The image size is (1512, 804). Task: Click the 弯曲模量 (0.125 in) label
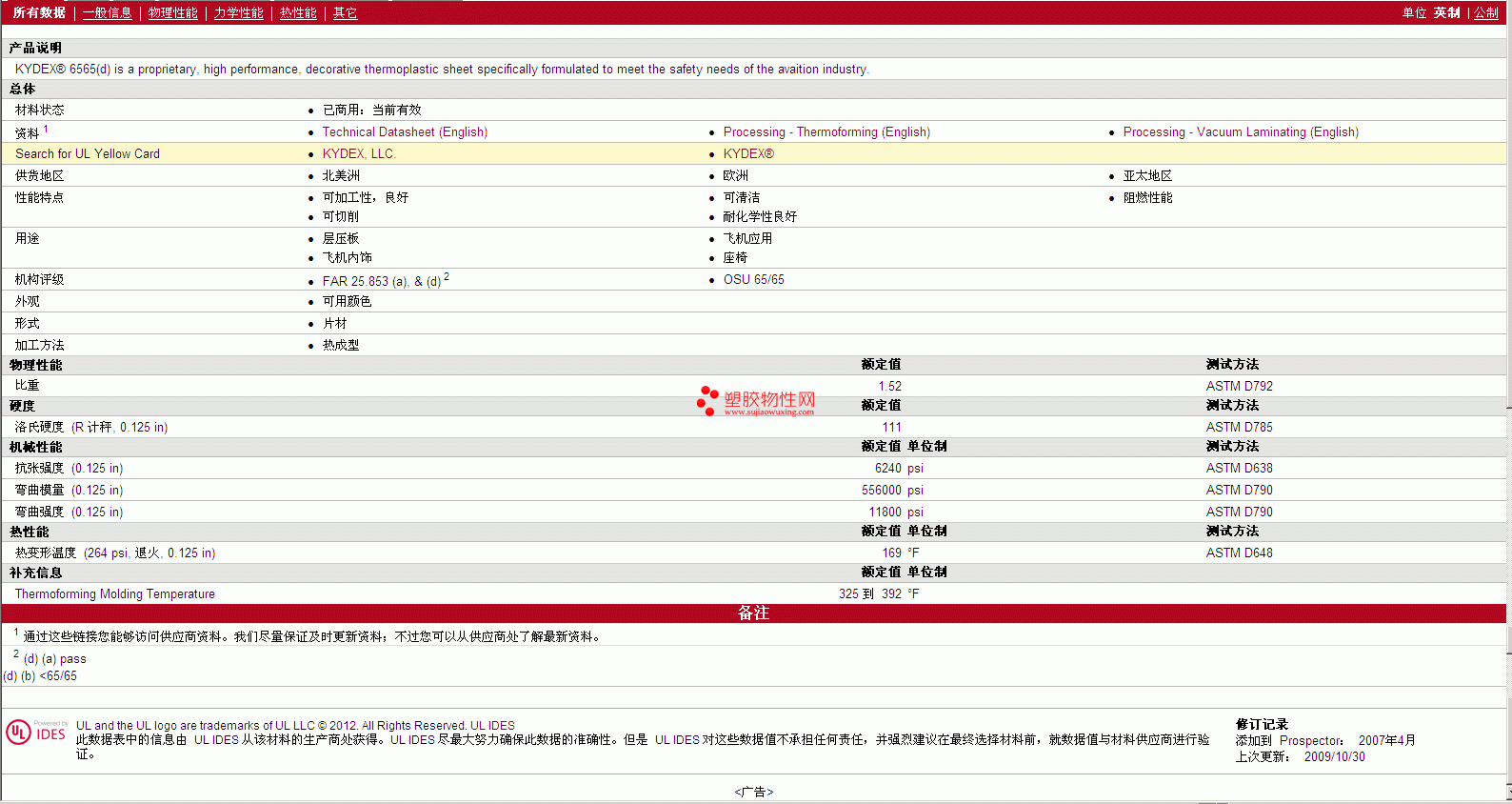[x=69, y=491]
